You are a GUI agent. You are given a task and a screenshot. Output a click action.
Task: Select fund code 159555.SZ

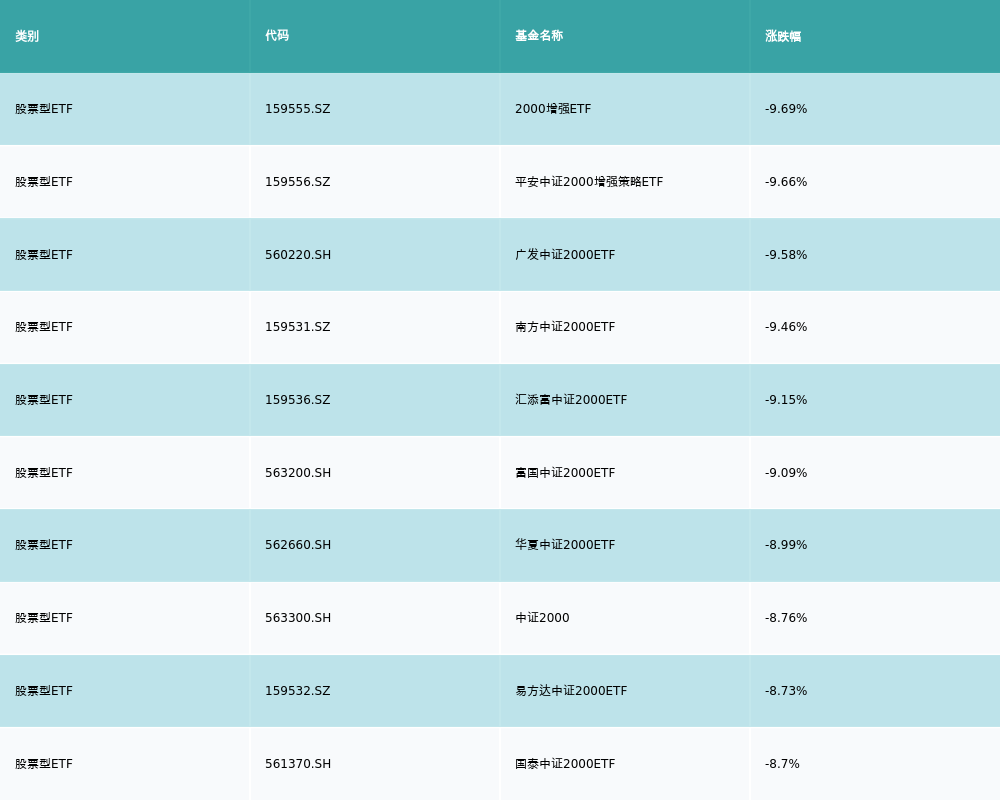(297, 109)
